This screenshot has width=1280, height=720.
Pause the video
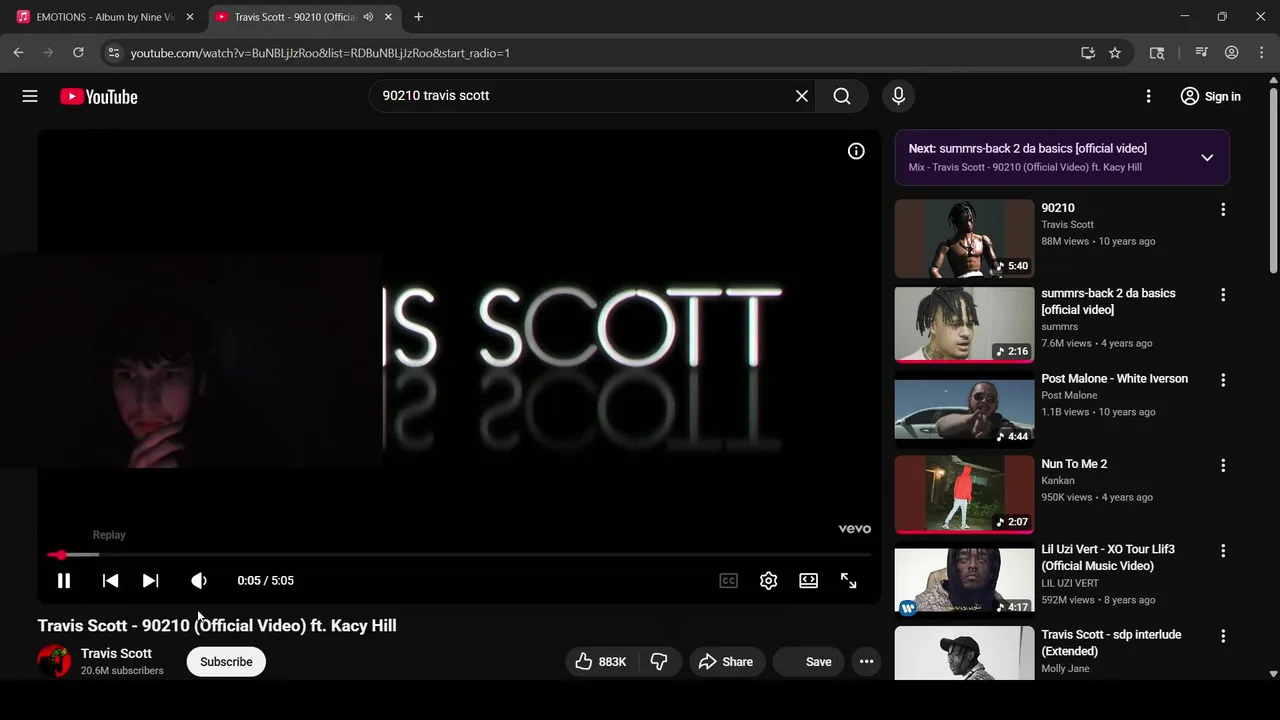[63, 581]
